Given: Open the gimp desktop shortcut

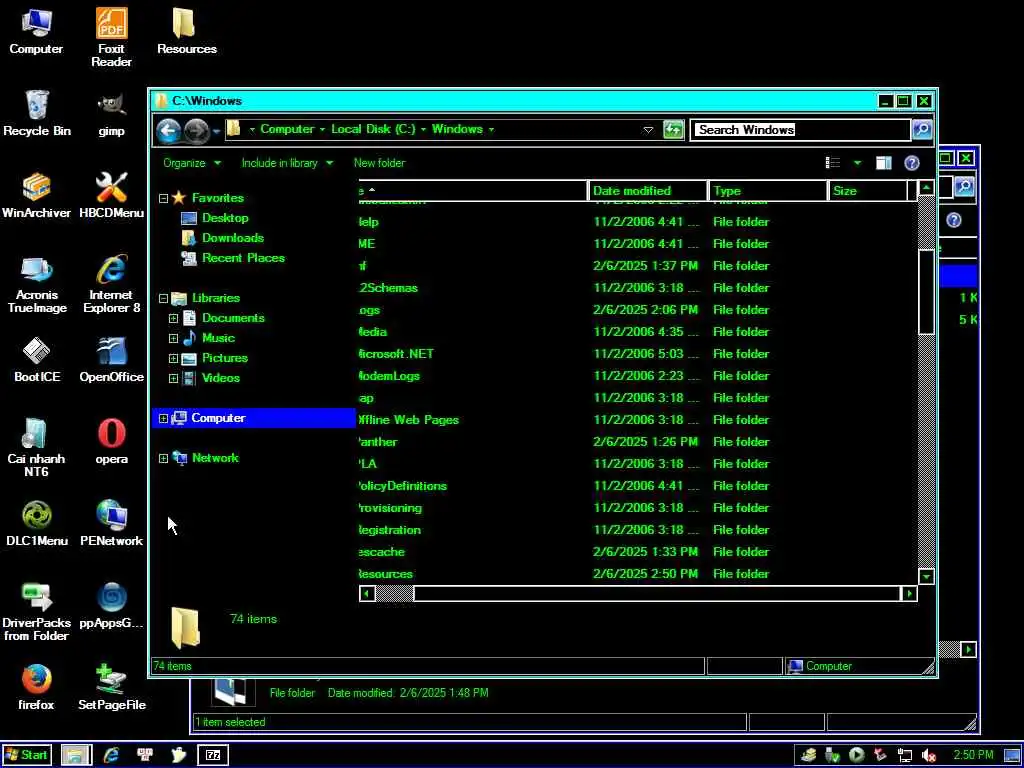Looking at the screenshot, I should pyautogui.click(x=111, y=114).
